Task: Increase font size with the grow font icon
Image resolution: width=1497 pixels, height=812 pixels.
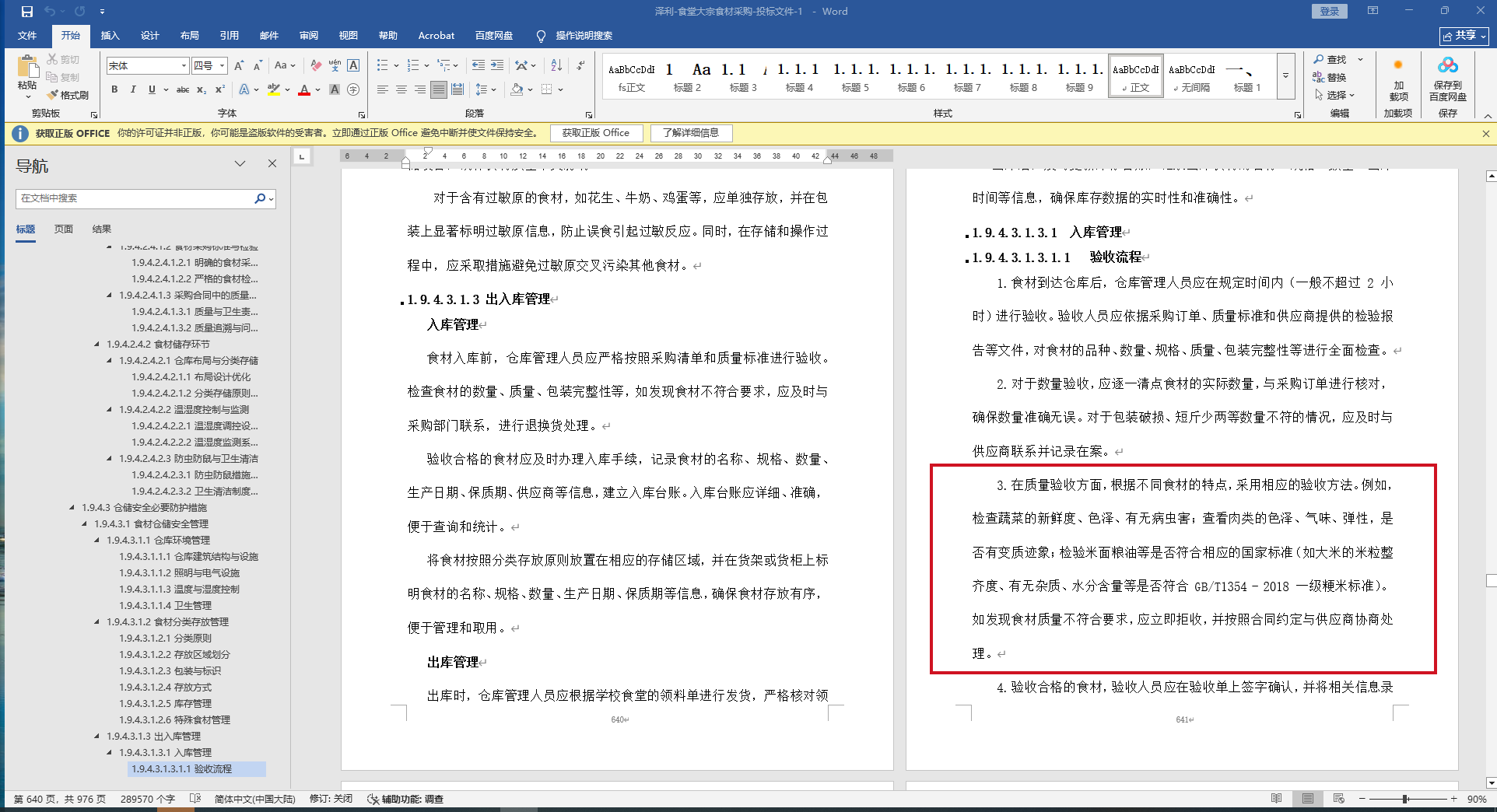Action: click(239, 66)
